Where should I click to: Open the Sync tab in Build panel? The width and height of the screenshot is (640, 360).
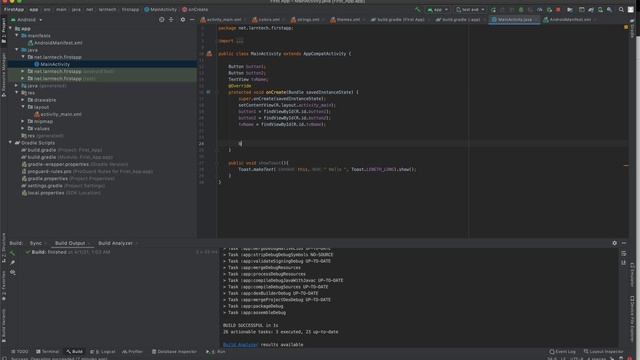coord(36,243)
